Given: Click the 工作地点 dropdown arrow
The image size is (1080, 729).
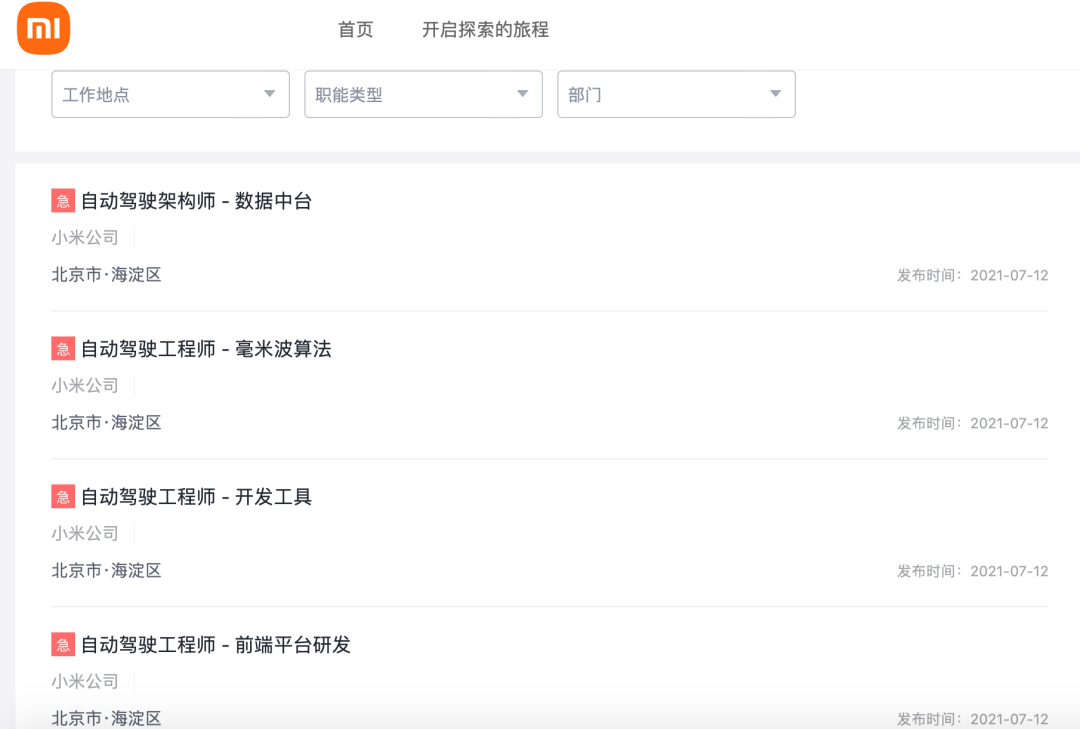Looking at the screenshot, I should tap(268, 94).
